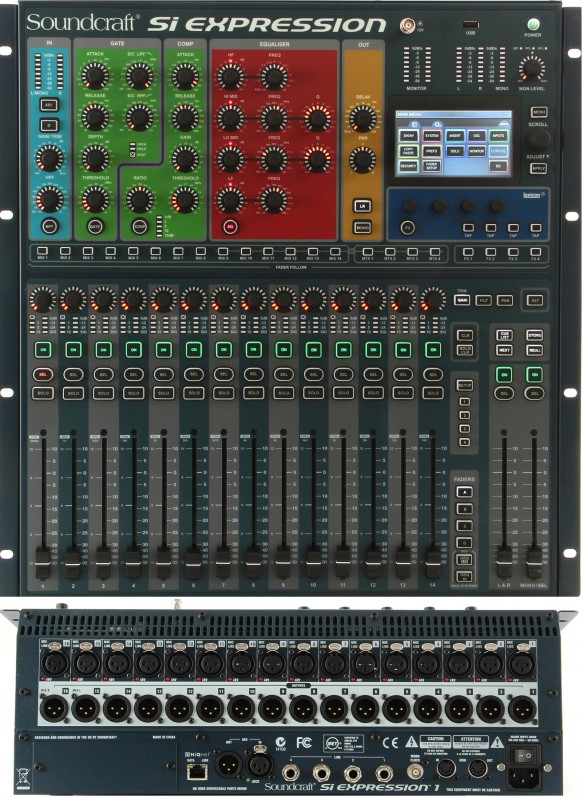Click the equaliser HF gain knob
The height and width of the screenshot is (800, 583).
tap(230, 77)
